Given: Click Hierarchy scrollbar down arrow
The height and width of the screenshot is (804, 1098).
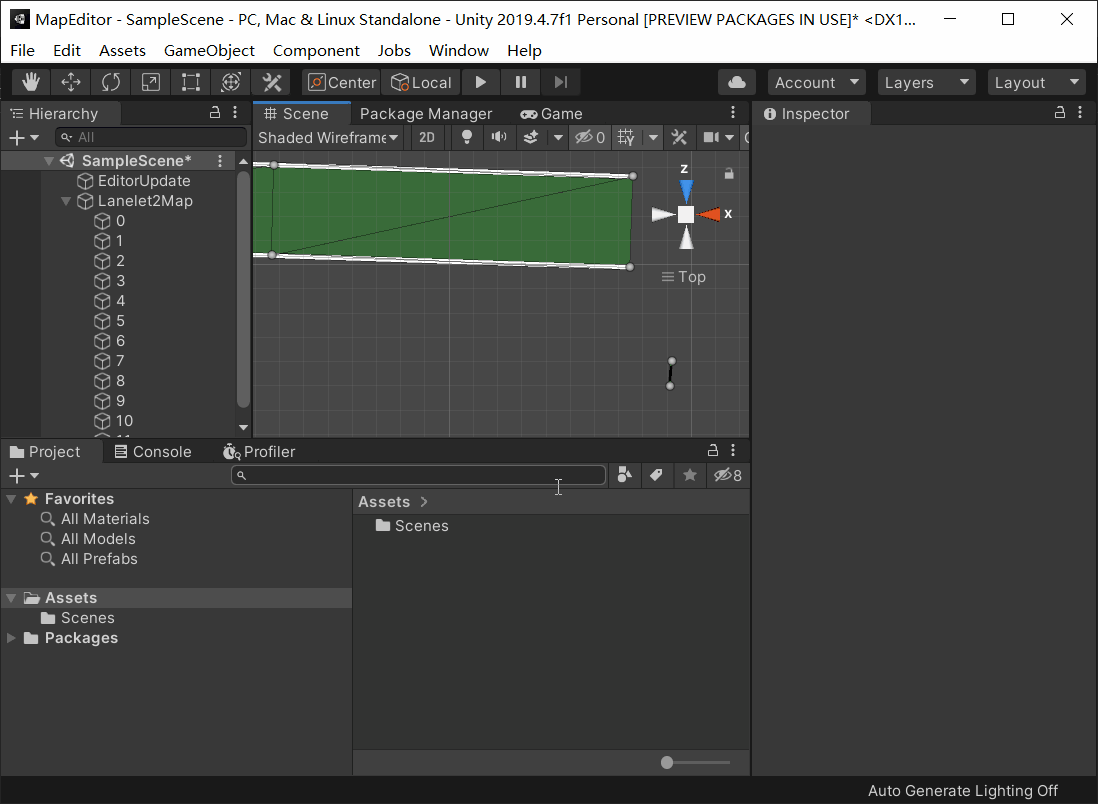Looking at the screenshot, I should (x=243, y=427).
